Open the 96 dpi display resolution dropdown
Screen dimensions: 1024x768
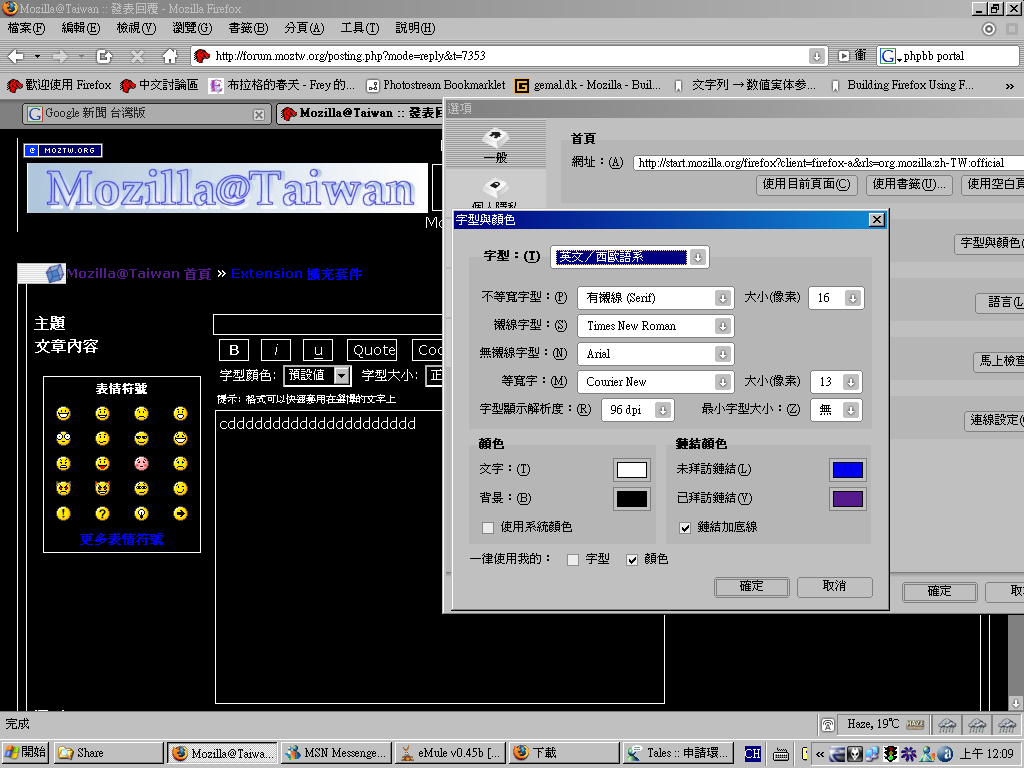637,410
